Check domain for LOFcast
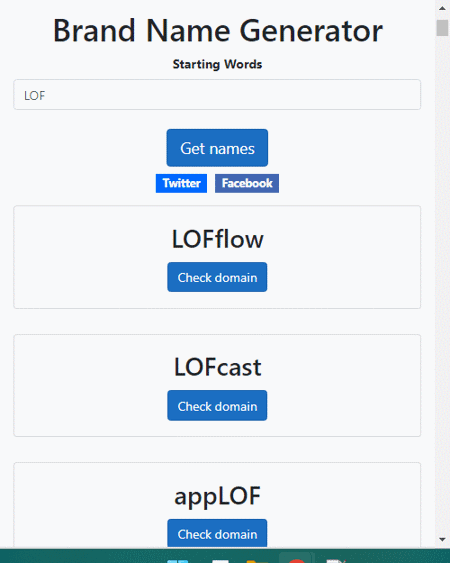This screenshot has height=563, width=450. coord(217,406)
